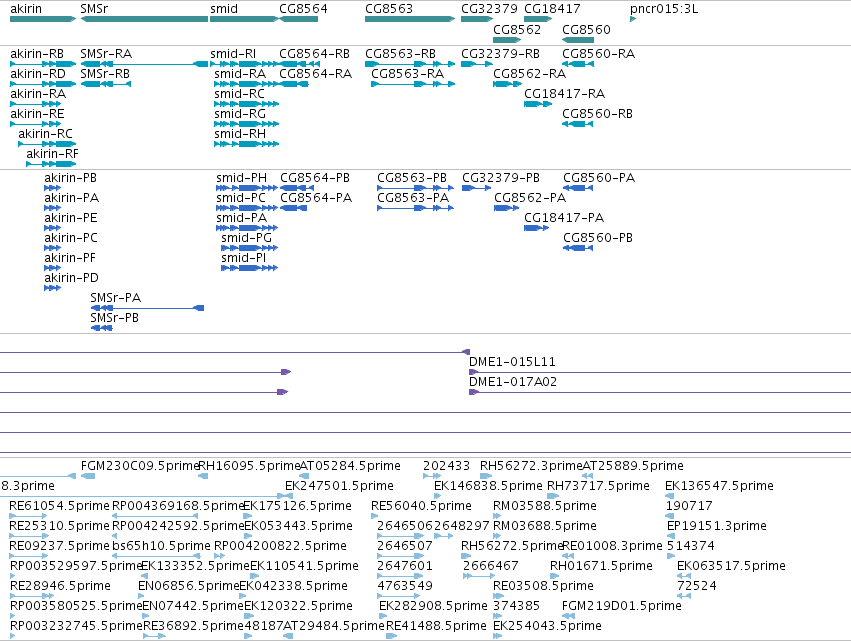851x641 pixels.
Task: Open the smid gene feature
Action: pos(244,19)
